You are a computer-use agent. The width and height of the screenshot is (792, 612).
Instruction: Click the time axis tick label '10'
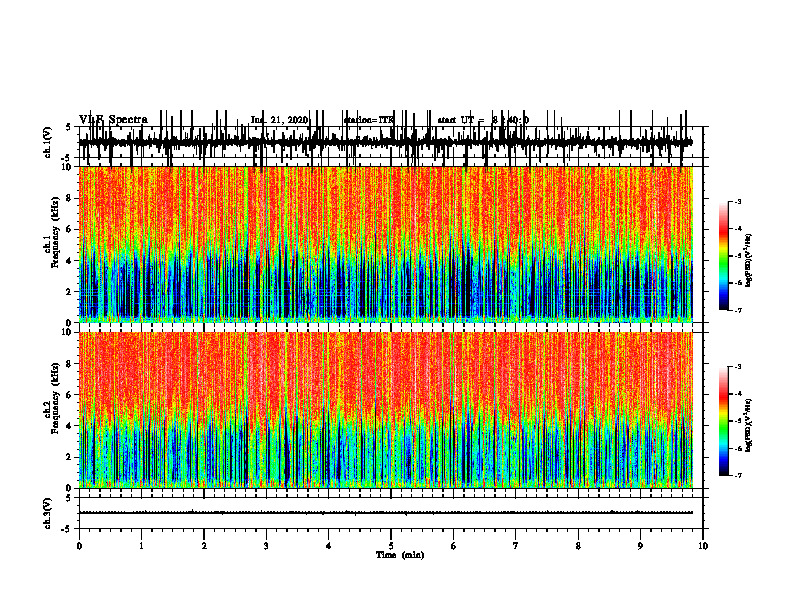pos(703,546)
